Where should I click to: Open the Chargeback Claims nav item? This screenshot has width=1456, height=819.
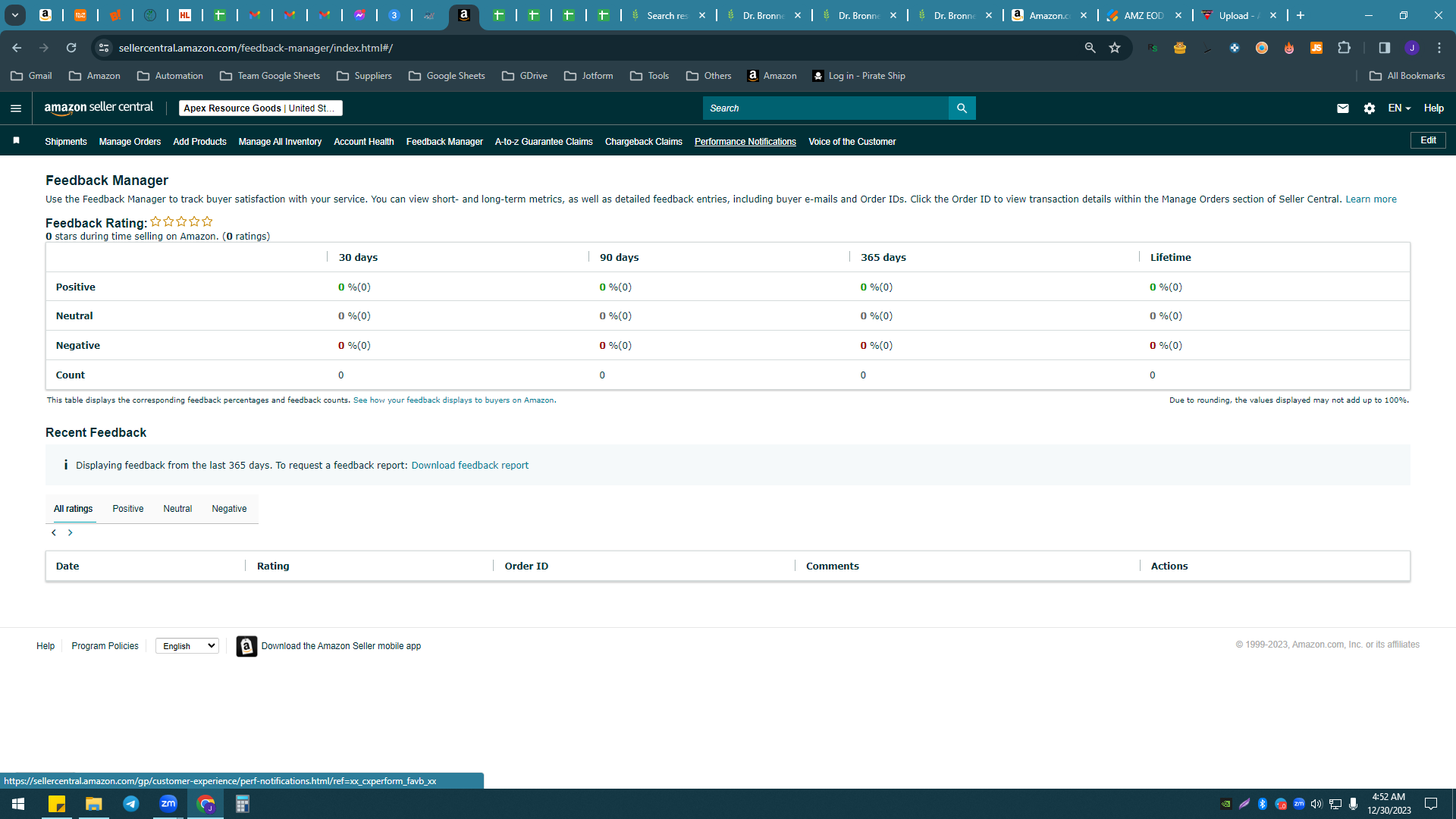click(x=644, y=142)
